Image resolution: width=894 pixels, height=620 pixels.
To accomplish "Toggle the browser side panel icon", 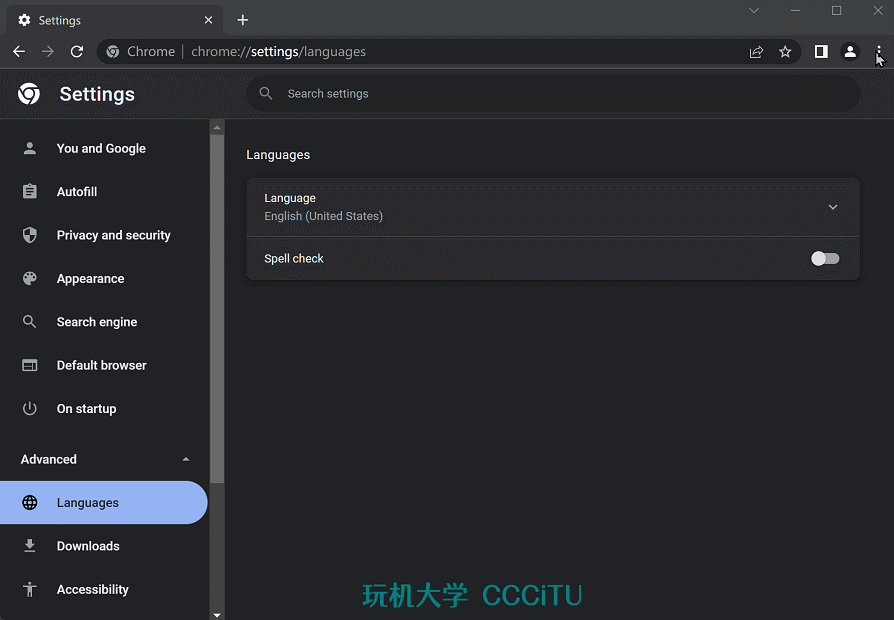I will click(x=821, y=52).
